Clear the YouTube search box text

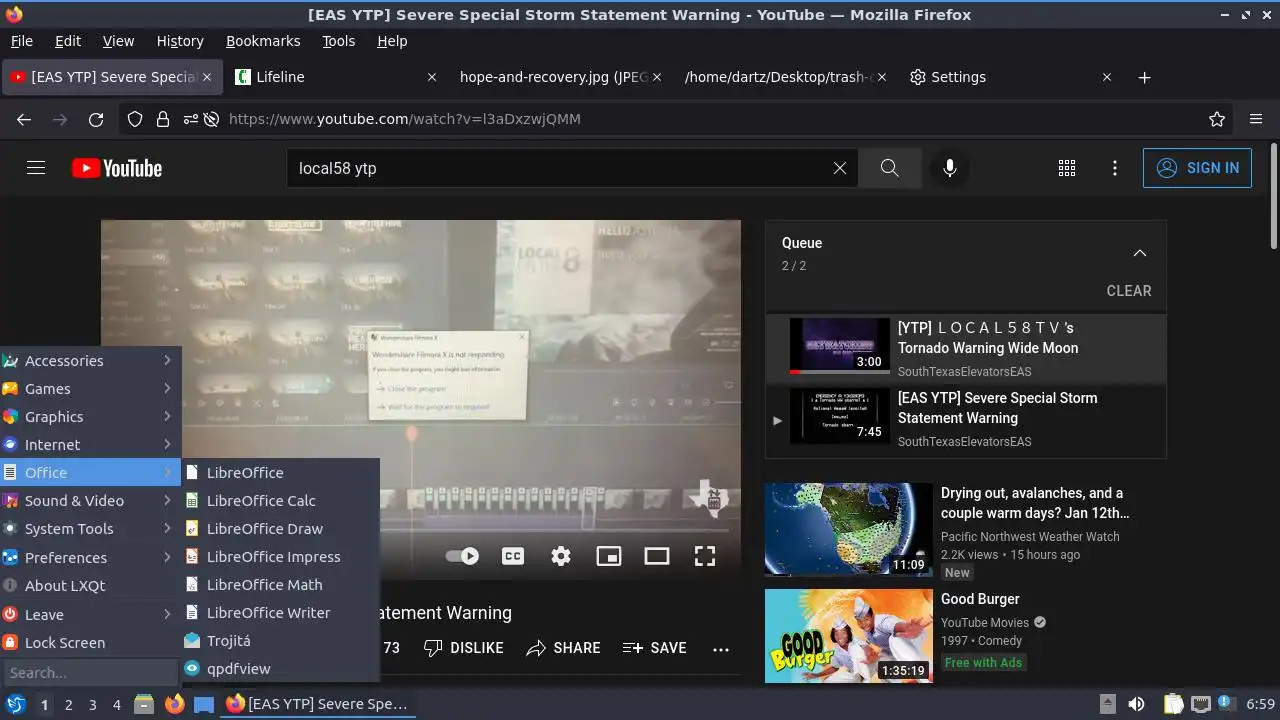pos(840,168)
